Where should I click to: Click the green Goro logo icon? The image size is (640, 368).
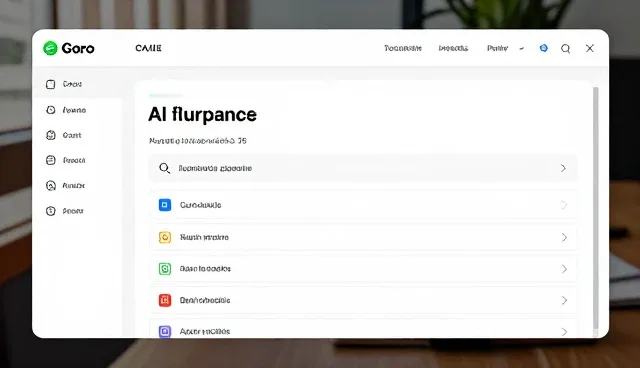(x=50, y=48)
